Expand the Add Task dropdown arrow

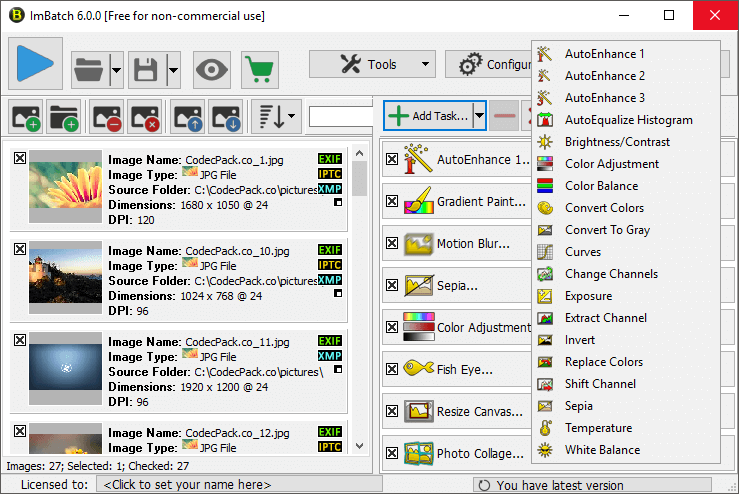[x=479, y=116]
